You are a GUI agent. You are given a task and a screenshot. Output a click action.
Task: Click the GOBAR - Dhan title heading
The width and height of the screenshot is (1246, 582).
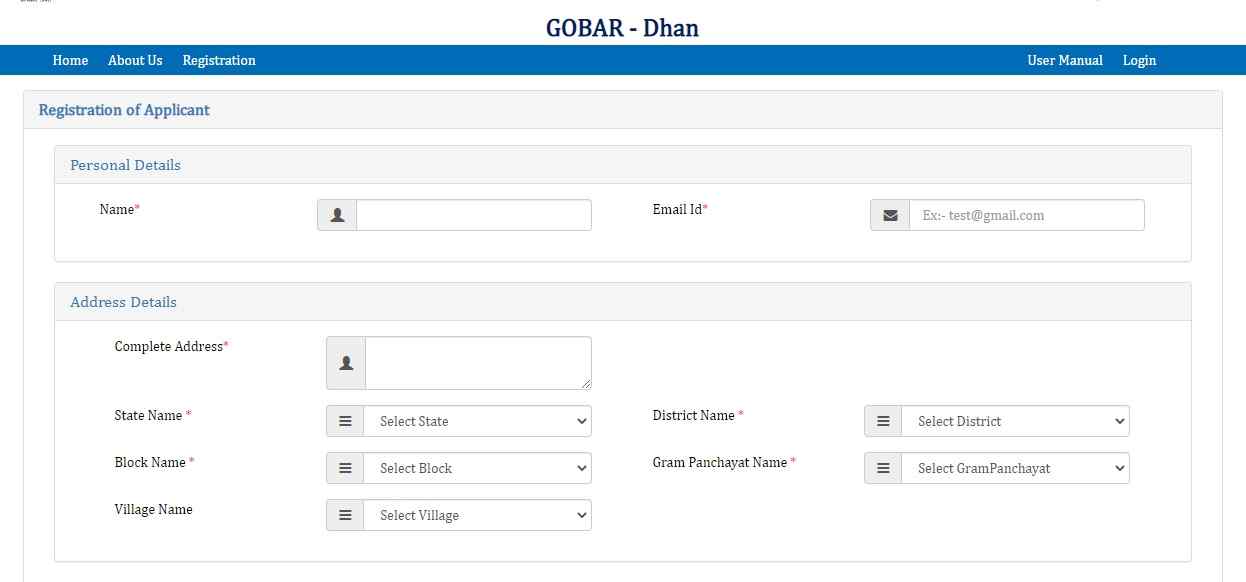click(x=622, y=28)
